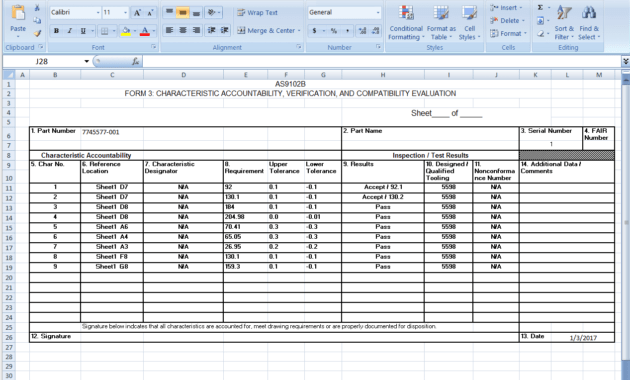Click the Grow Font icon
Screen dimensions: 630x380
pyautogui.click(x=137, y=13)
